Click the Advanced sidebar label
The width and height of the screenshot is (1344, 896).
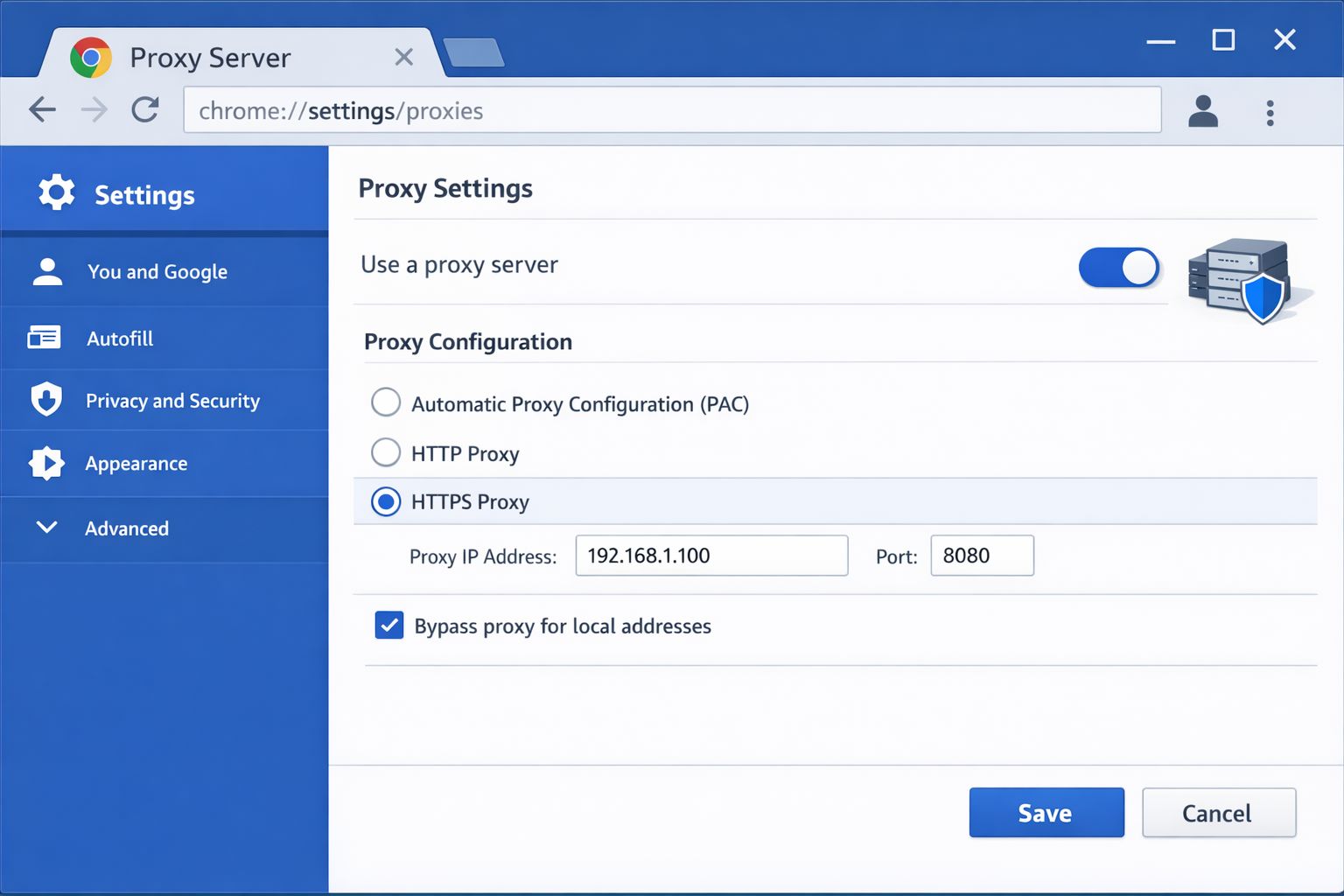point(127,528)
